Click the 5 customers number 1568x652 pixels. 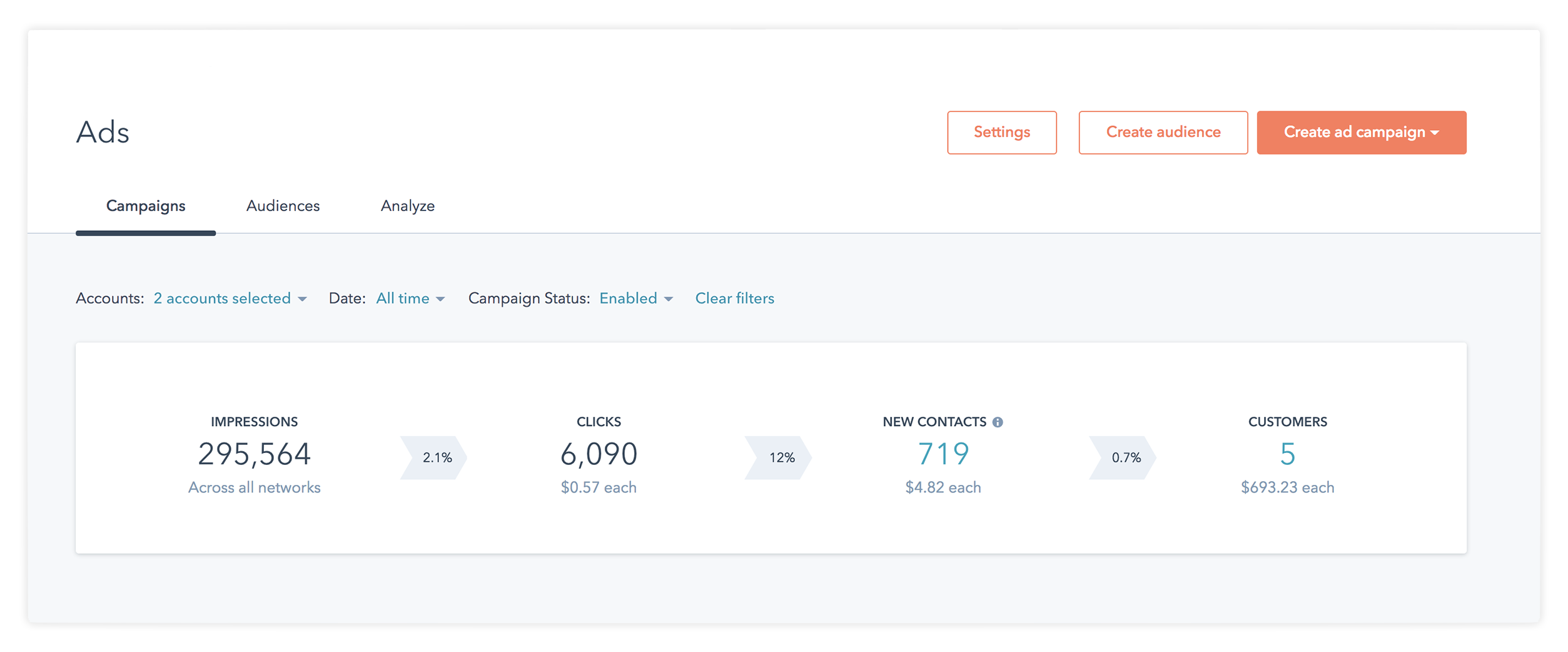point(1287,454)
